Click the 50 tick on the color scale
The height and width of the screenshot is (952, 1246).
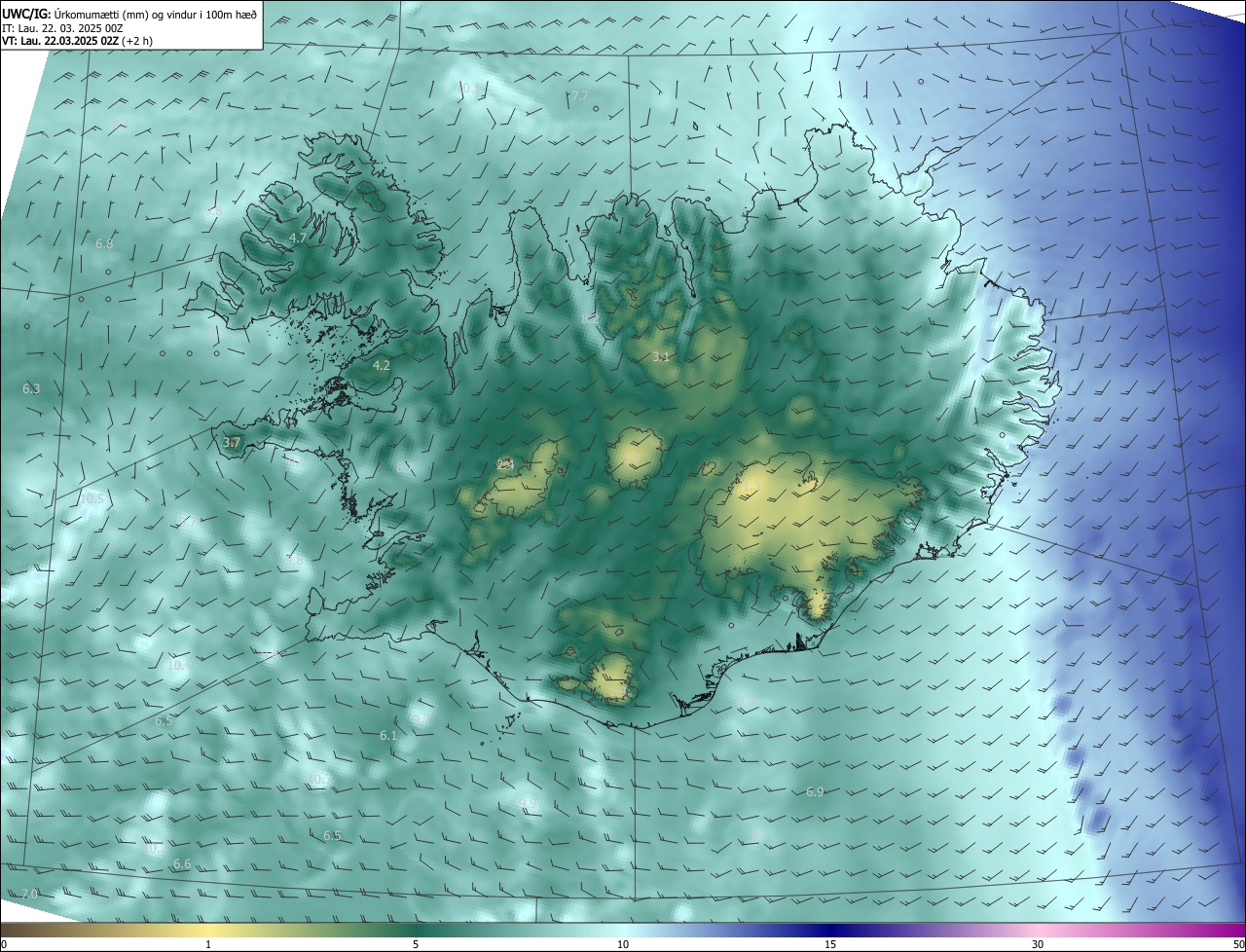pyautogui.click(x=1238, y=944)
